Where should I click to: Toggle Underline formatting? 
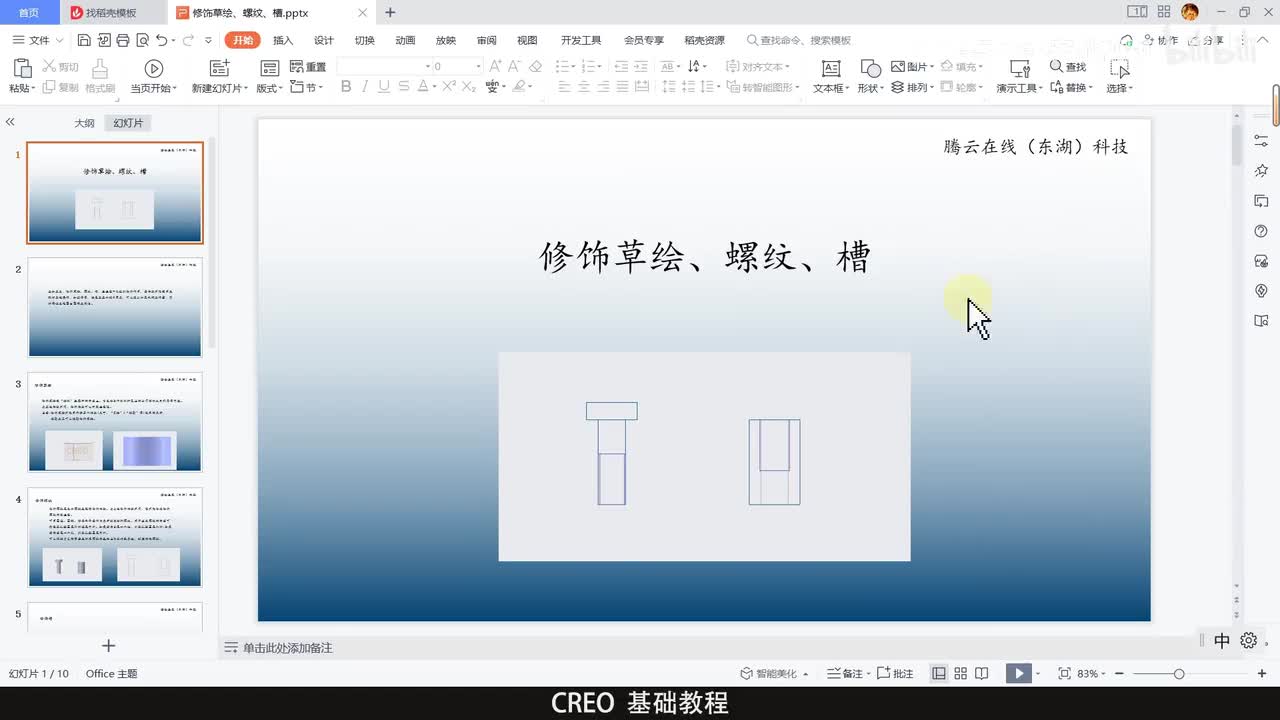point(384,87)
